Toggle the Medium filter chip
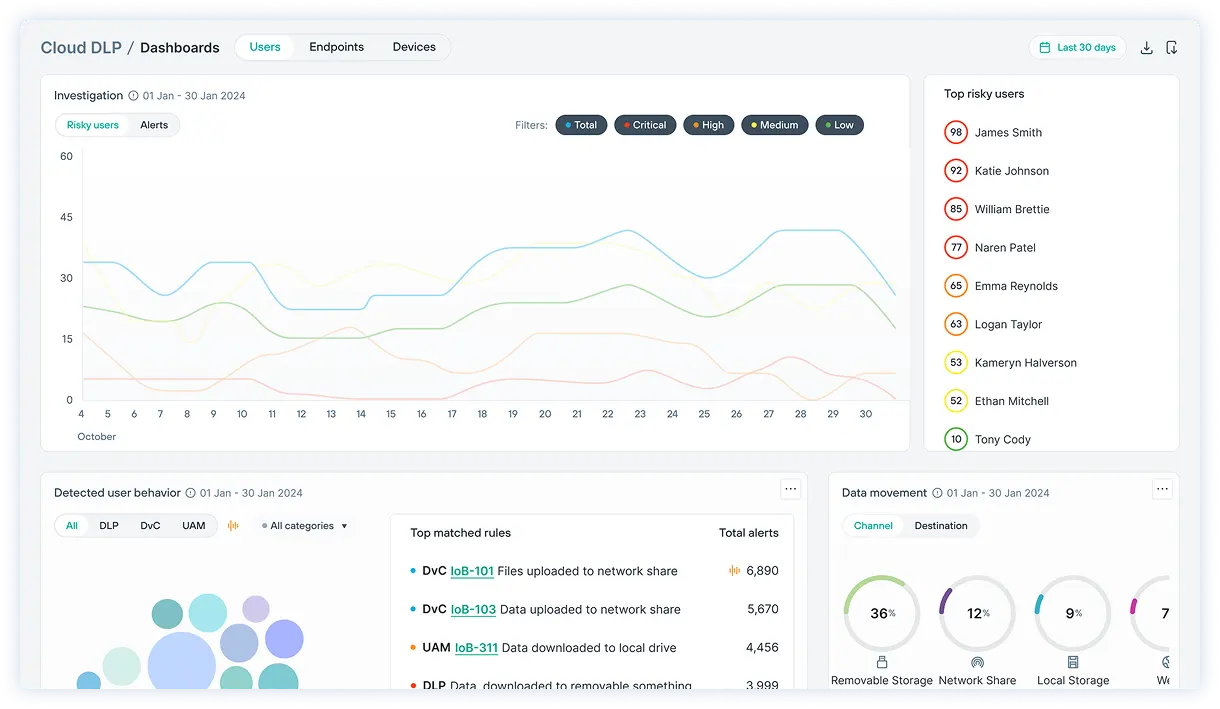1220x709 pixels. click(x=775, y=125)
